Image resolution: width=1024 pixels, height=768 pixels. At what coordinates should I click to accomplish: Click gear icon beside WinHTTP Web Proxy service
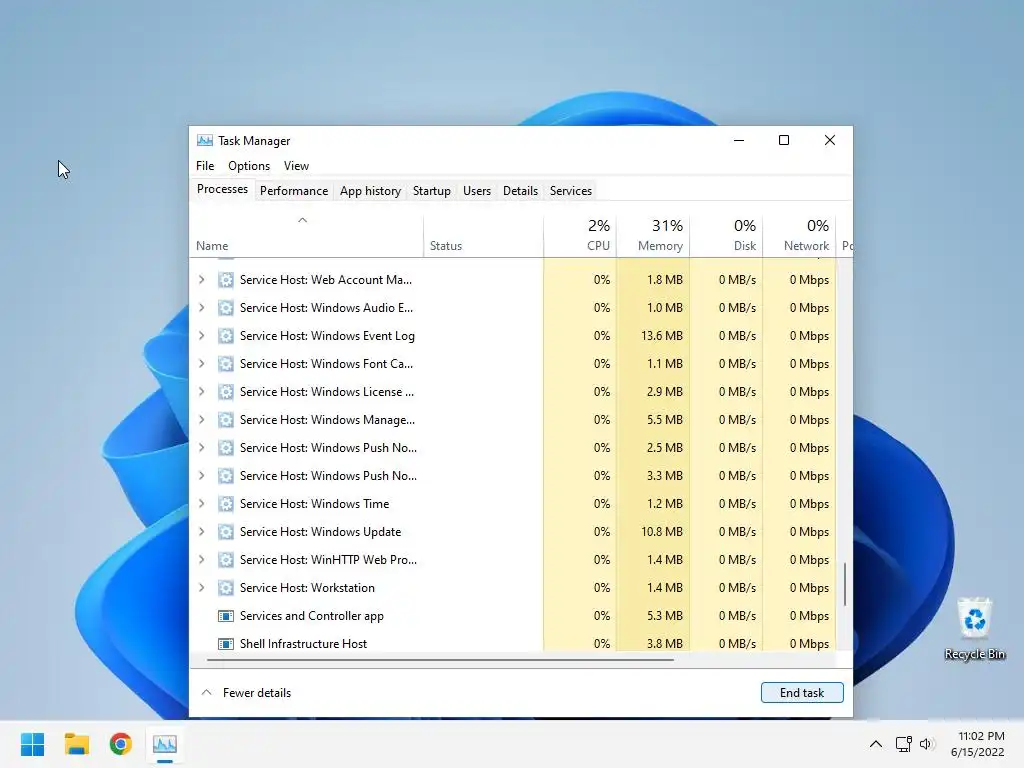(x=225, y=560)
